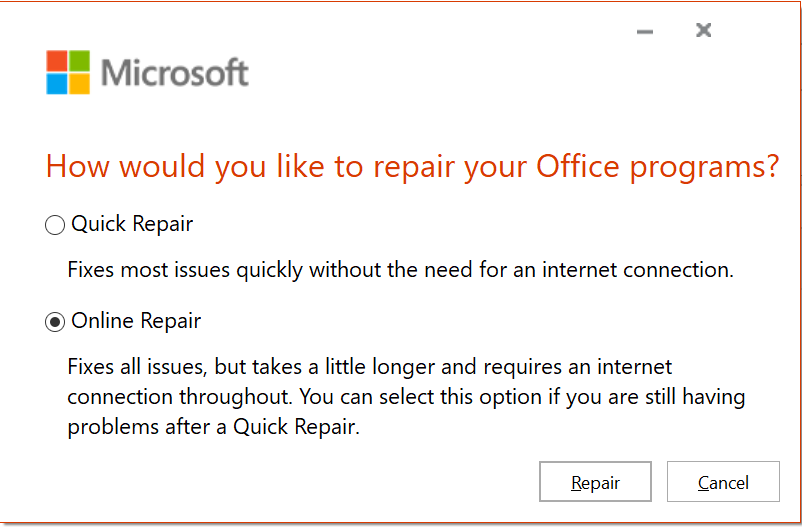The image size is (802, 527).
Task: Minimize the Office repair dialog
Action: click(x=645, y=32)
